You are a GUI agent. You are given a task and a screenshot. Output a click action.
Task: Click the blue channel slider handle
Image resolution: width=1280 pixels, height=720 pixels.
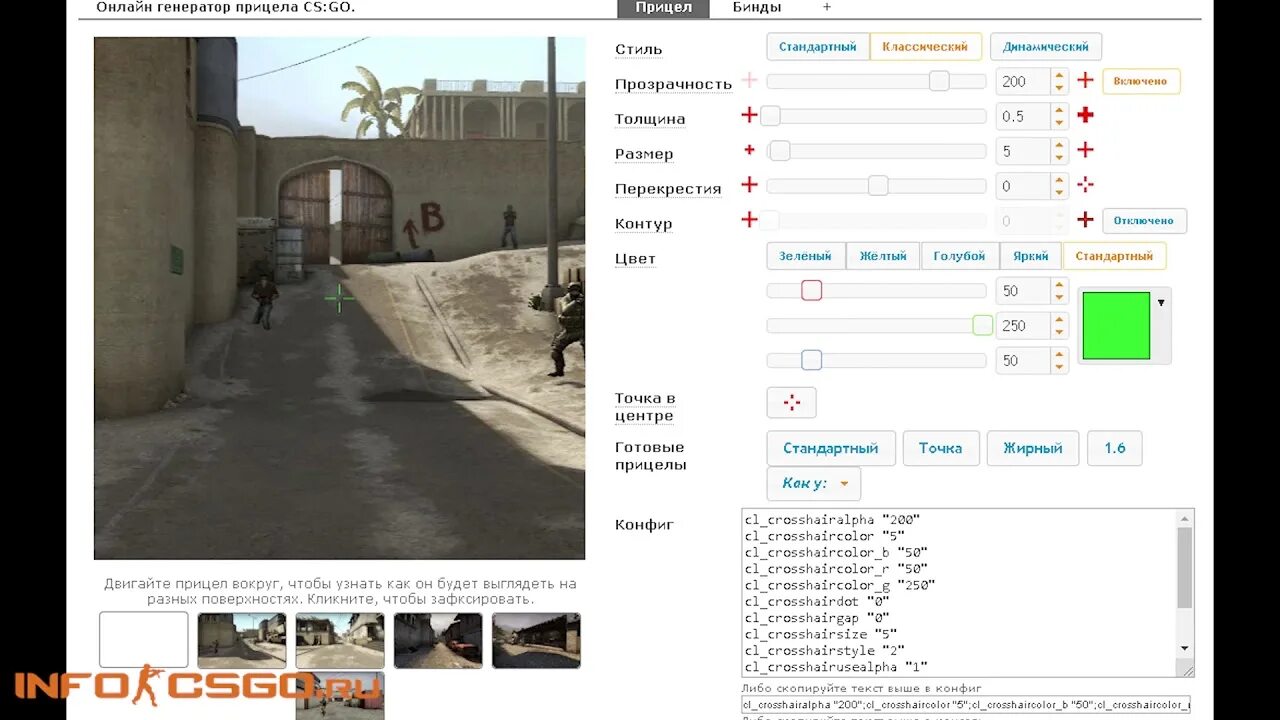click(x=812, y=360)
